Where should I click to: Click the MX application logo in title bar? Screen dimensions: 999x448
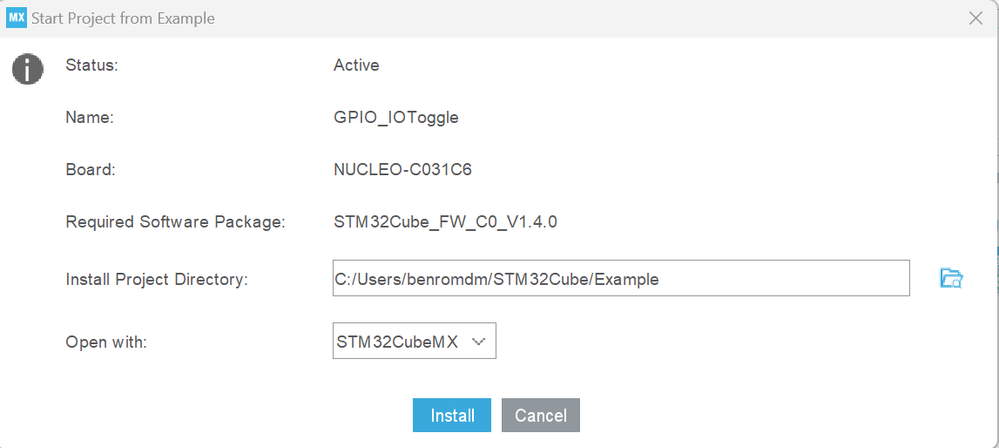pos(16,18)
